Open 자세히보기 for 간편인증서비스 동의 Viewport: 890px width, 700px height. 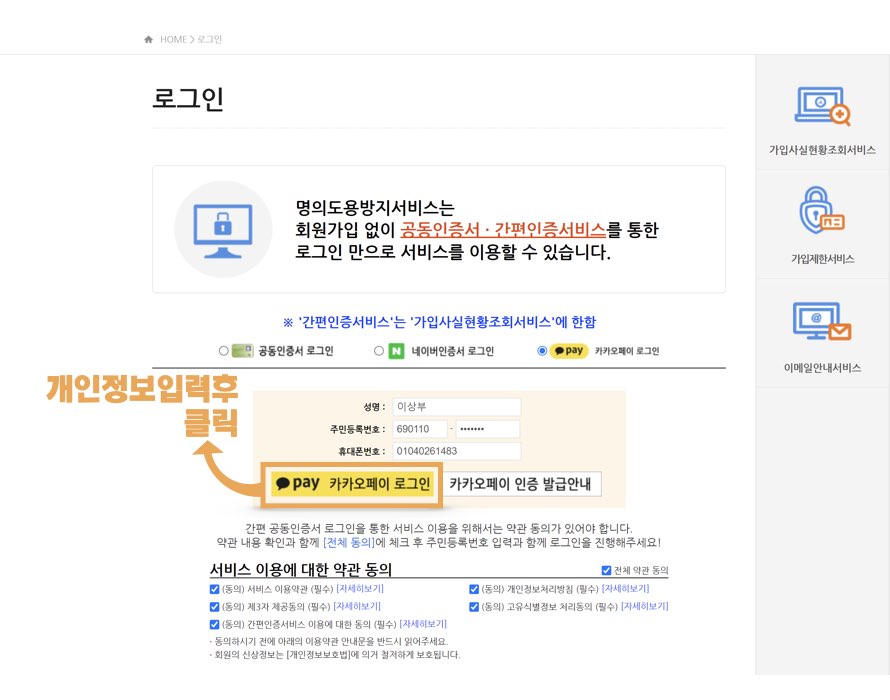(423, 624)
